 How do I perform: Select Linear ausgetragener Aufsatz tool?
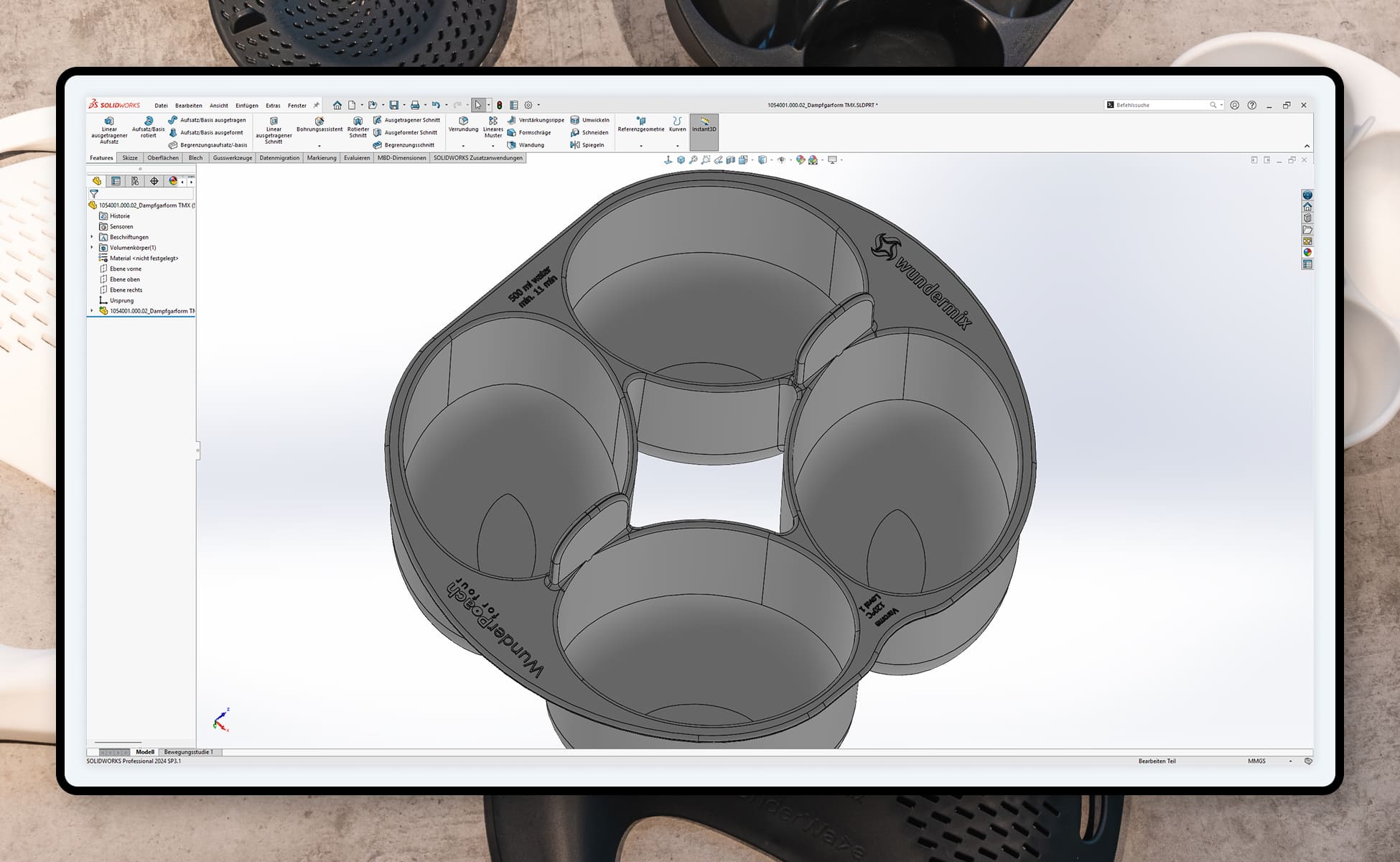point(109,131)
